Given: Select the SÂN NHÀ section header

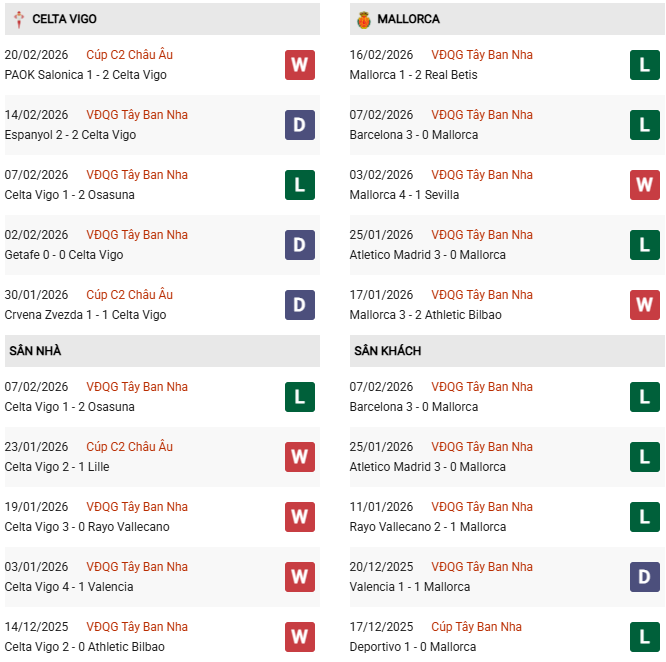Looking at the screenshot, I should [x=35, y=351].
